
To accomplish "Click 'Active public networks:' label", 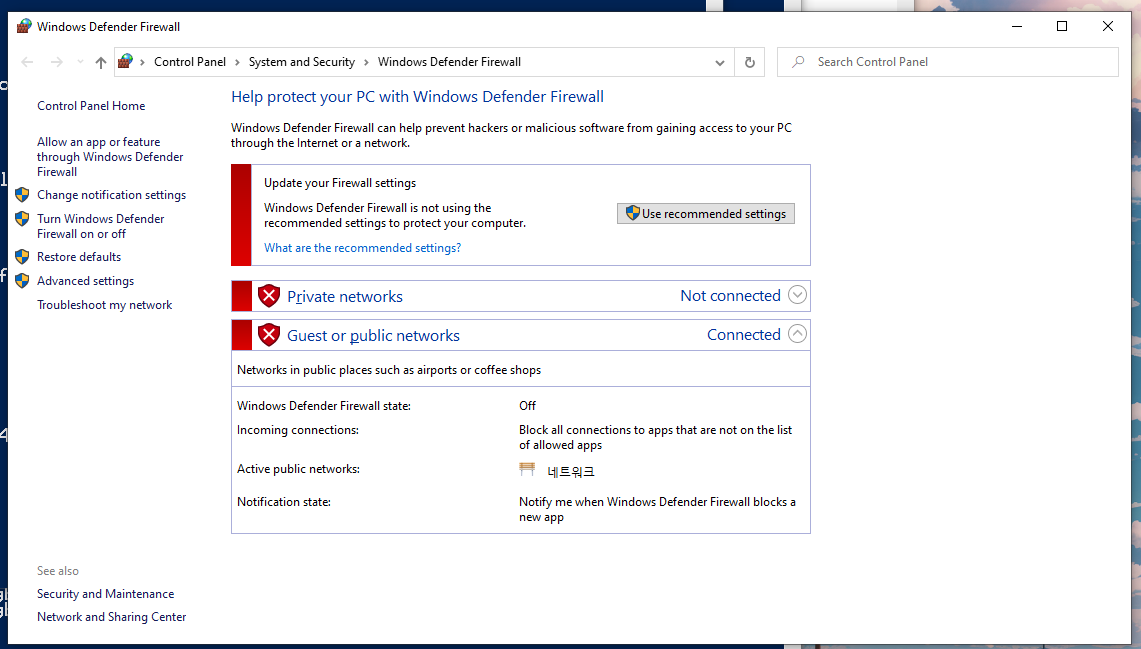I will pyautogui.click(x=298, y=469).
